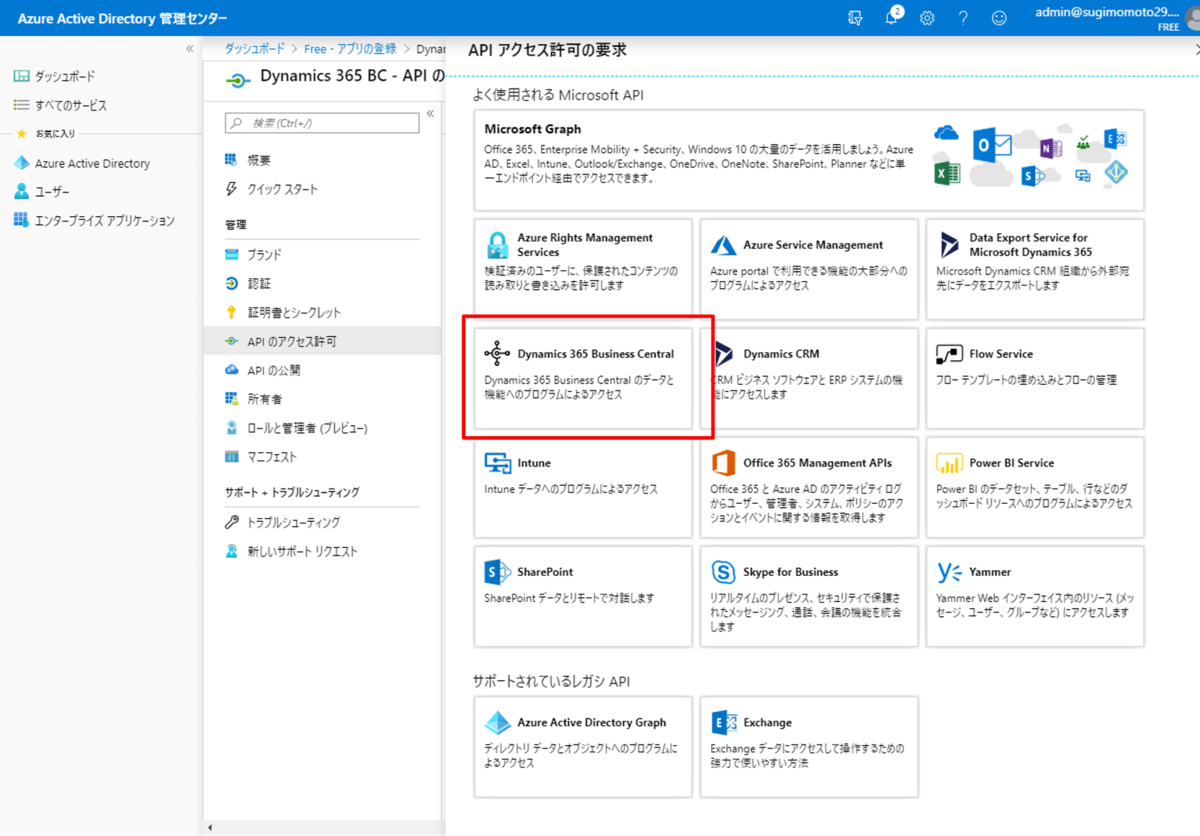Viewport: 1200px width, 836px height.
Task: Select Data Export Service for Dynamics 365
Action: pos(1035,269)
